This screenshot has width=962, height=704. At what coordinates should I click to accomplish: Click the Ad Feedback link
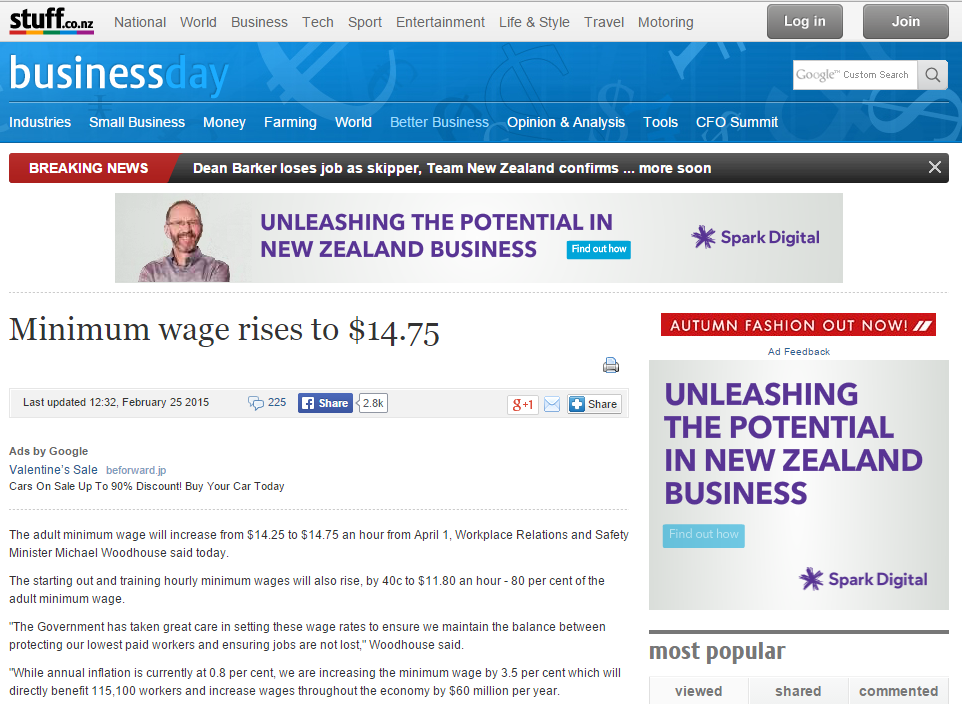click(799, 352)
